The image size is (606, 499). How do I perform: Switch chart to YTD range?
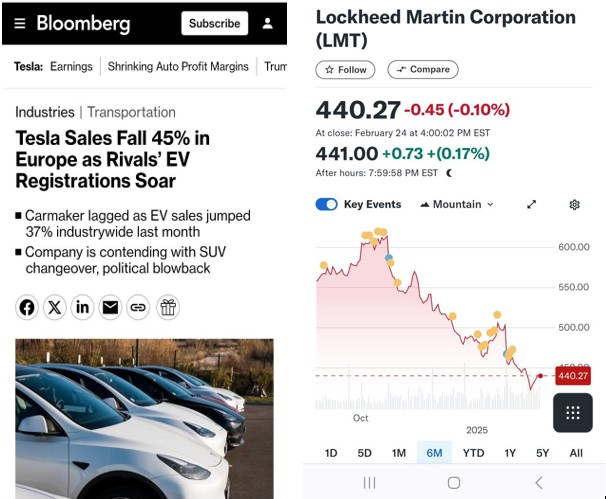[x=473, y=453]
